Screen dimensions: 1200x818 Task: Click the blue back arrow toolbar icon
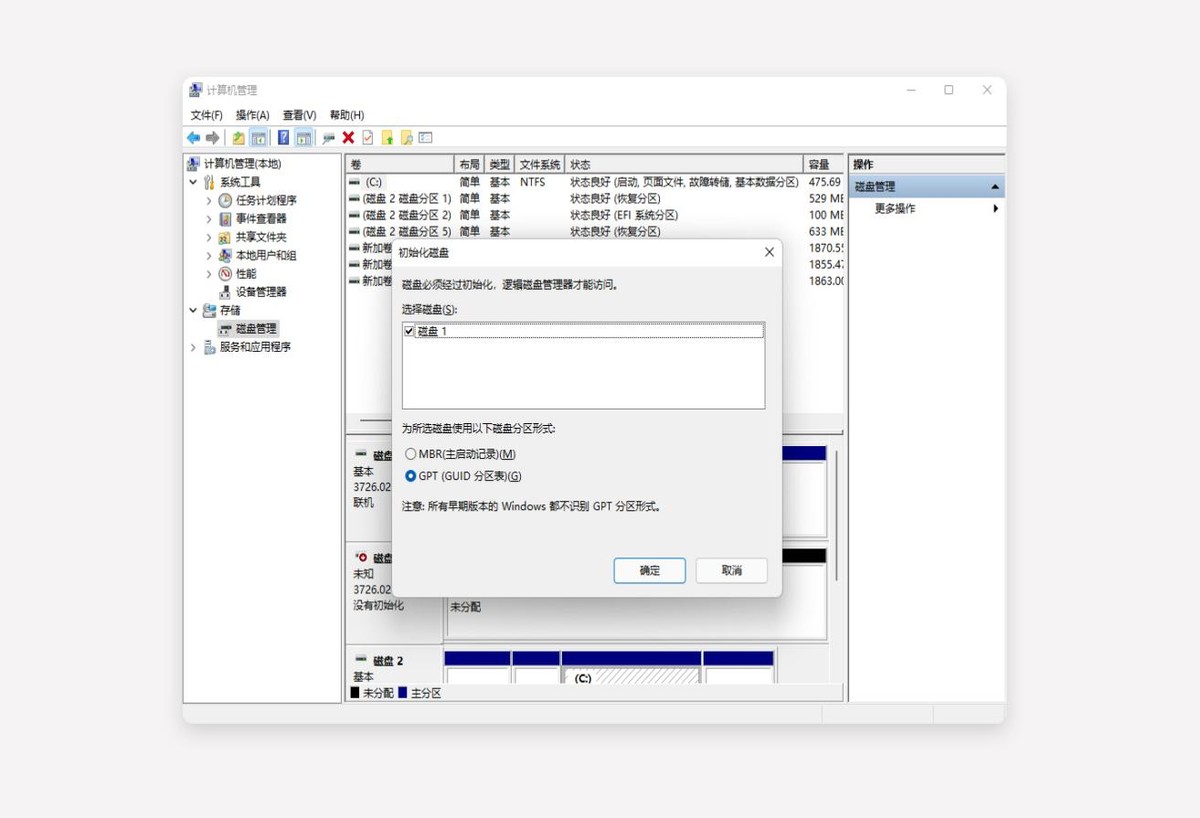(193, 138)
